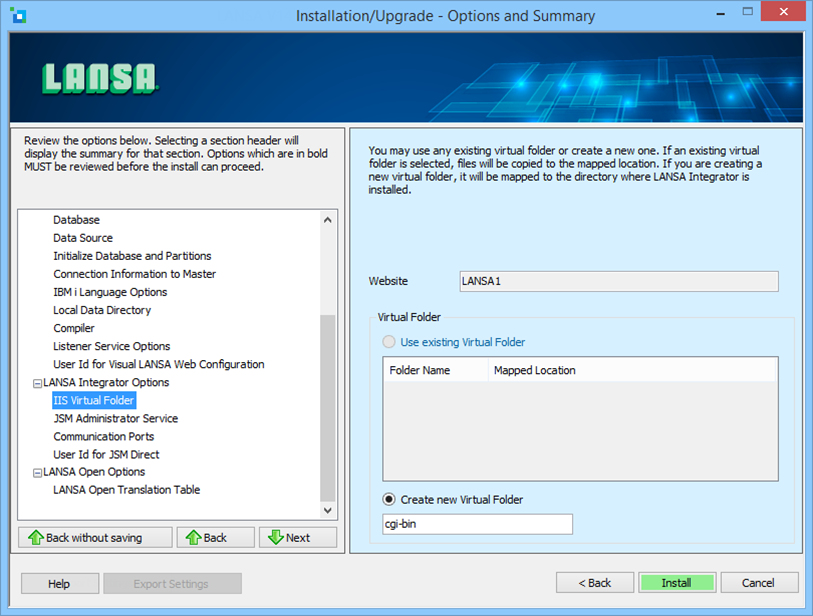The width and height of the screenshot is (813, 616).
Task: Click the Mapped Location column header
Action: click(632, 370)
